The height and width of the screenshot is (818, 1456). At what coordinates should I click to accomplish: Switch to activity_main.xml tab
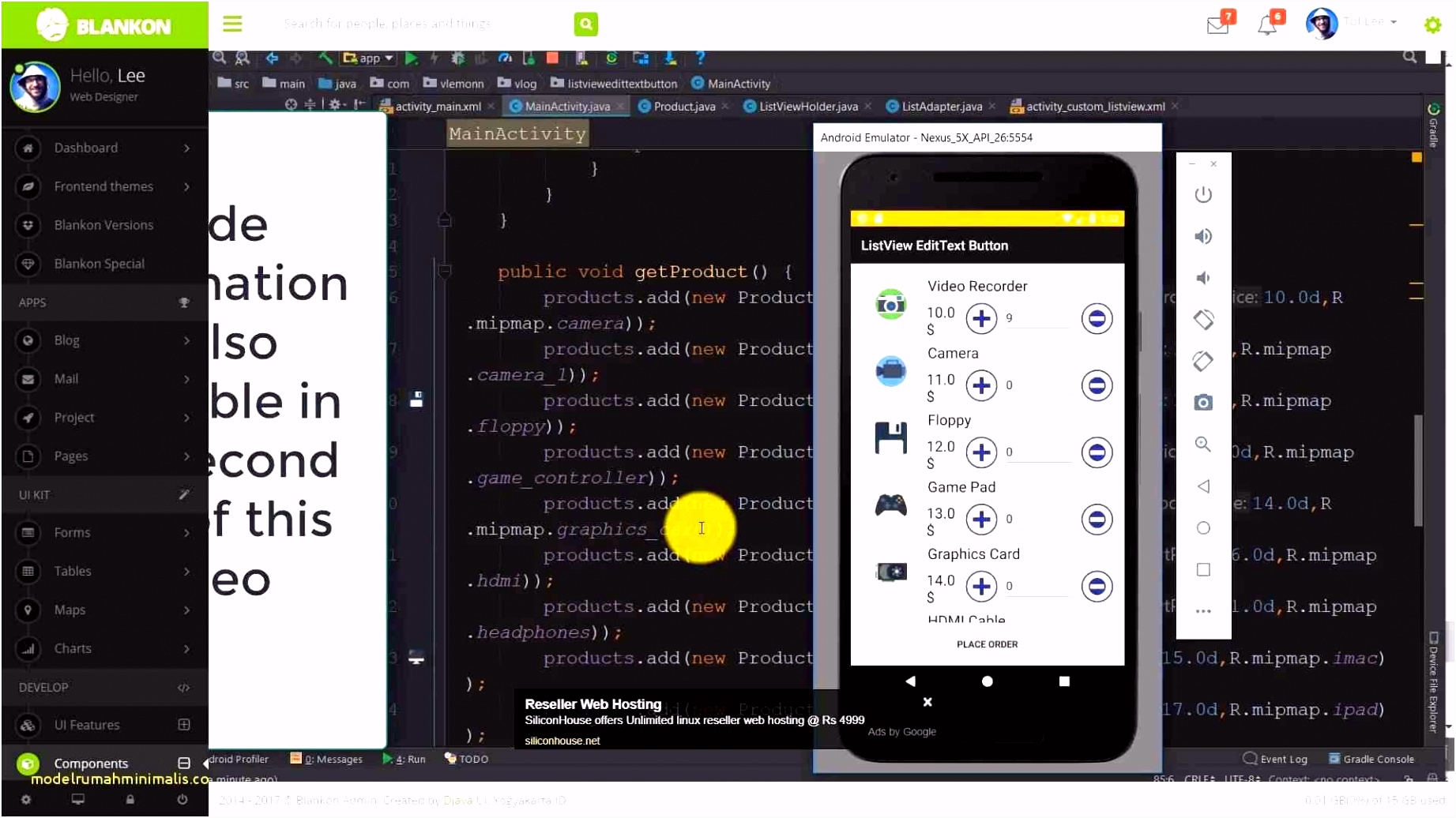[438, 107]
